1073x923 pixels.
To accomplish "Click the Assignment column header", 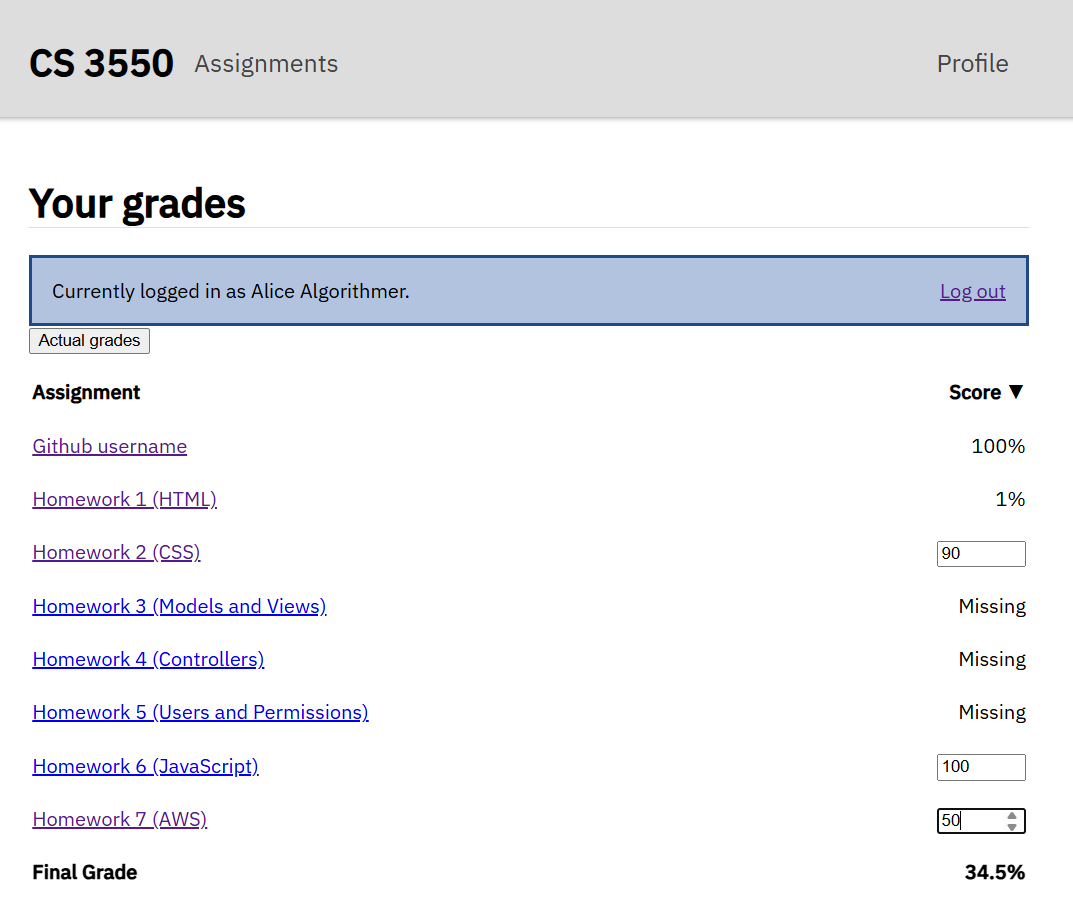I will [x=86, y=392].
